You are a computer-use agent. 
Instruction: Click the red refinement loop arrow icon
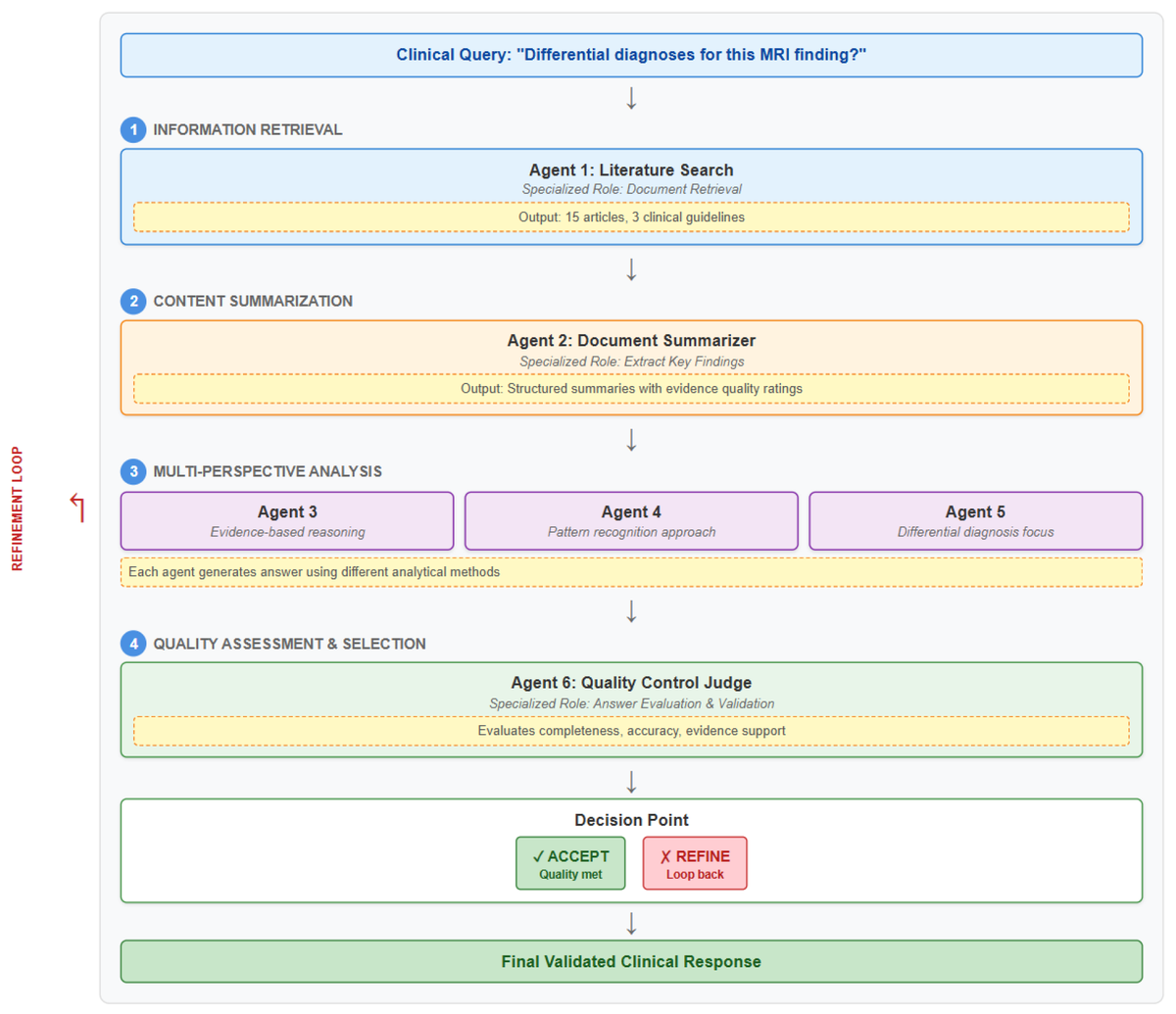[77, 507]
